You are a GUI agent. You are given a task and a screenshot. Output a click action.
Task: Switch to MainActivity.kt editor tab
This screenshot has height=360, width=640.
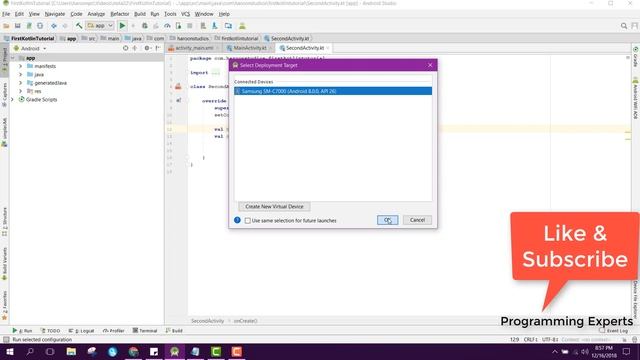(249, 48)
